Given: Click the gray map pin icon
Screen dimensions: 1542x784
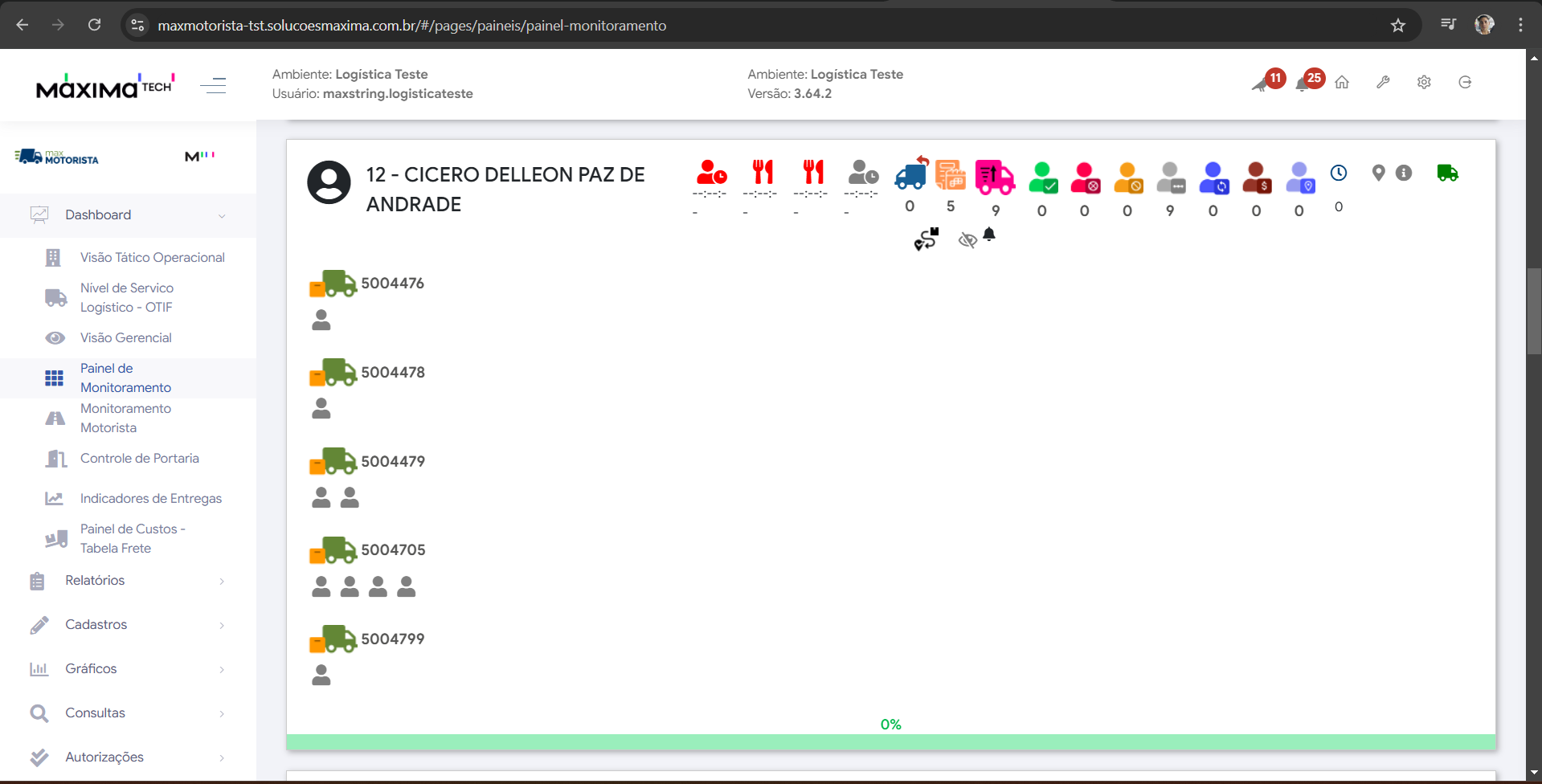Looking at the screenshot, I should (1379, 173).
